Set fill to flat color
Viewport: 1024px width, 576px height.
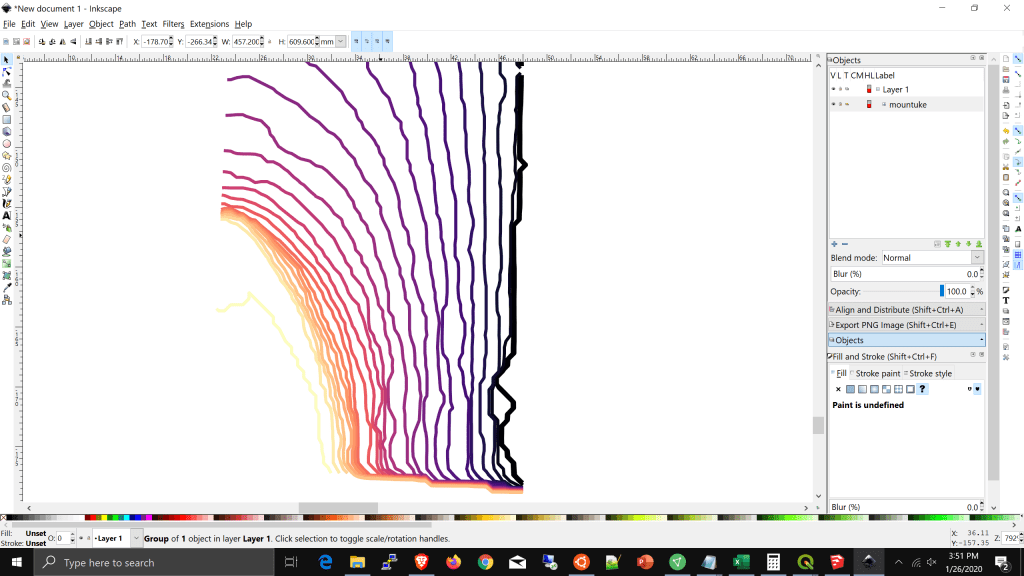click(850, 389)
